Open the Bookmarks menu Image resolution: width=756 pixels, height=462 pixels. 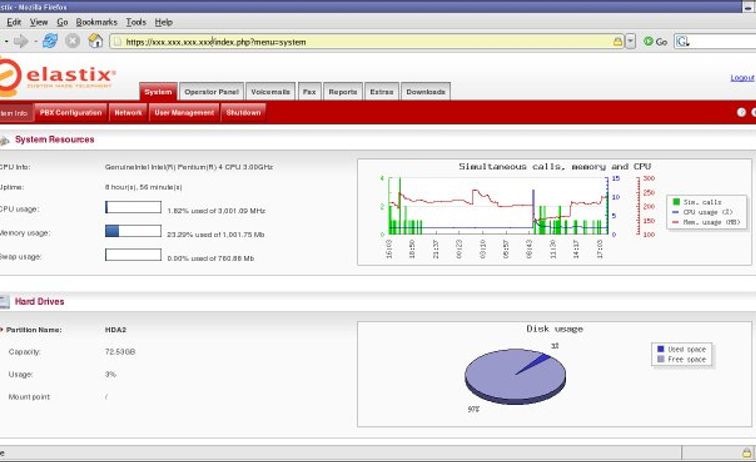coord(96,22)
